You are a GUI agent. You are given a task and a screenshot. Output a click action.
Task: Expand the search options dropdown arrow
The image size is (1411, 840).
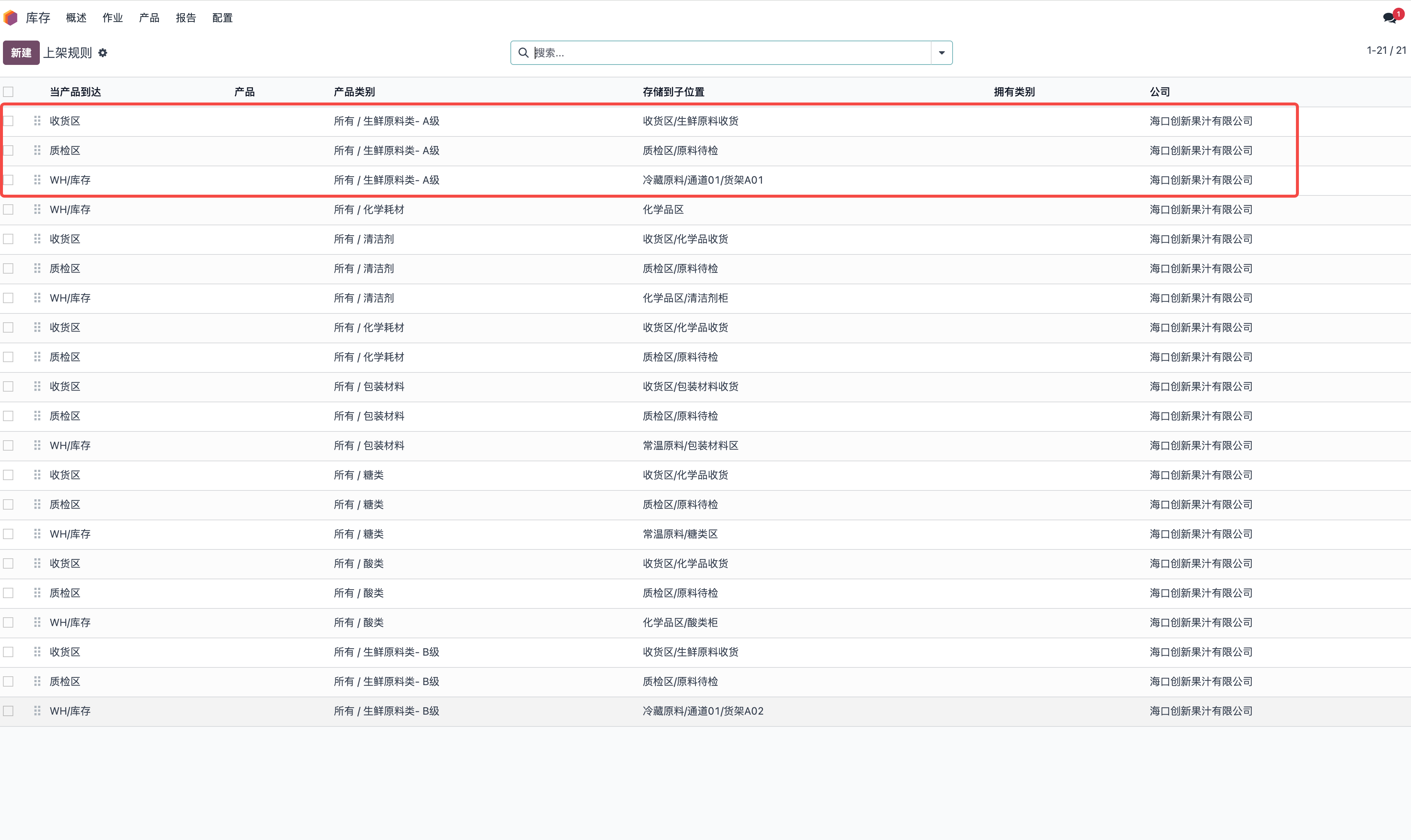pyautogui.click(x=942, y=53)
